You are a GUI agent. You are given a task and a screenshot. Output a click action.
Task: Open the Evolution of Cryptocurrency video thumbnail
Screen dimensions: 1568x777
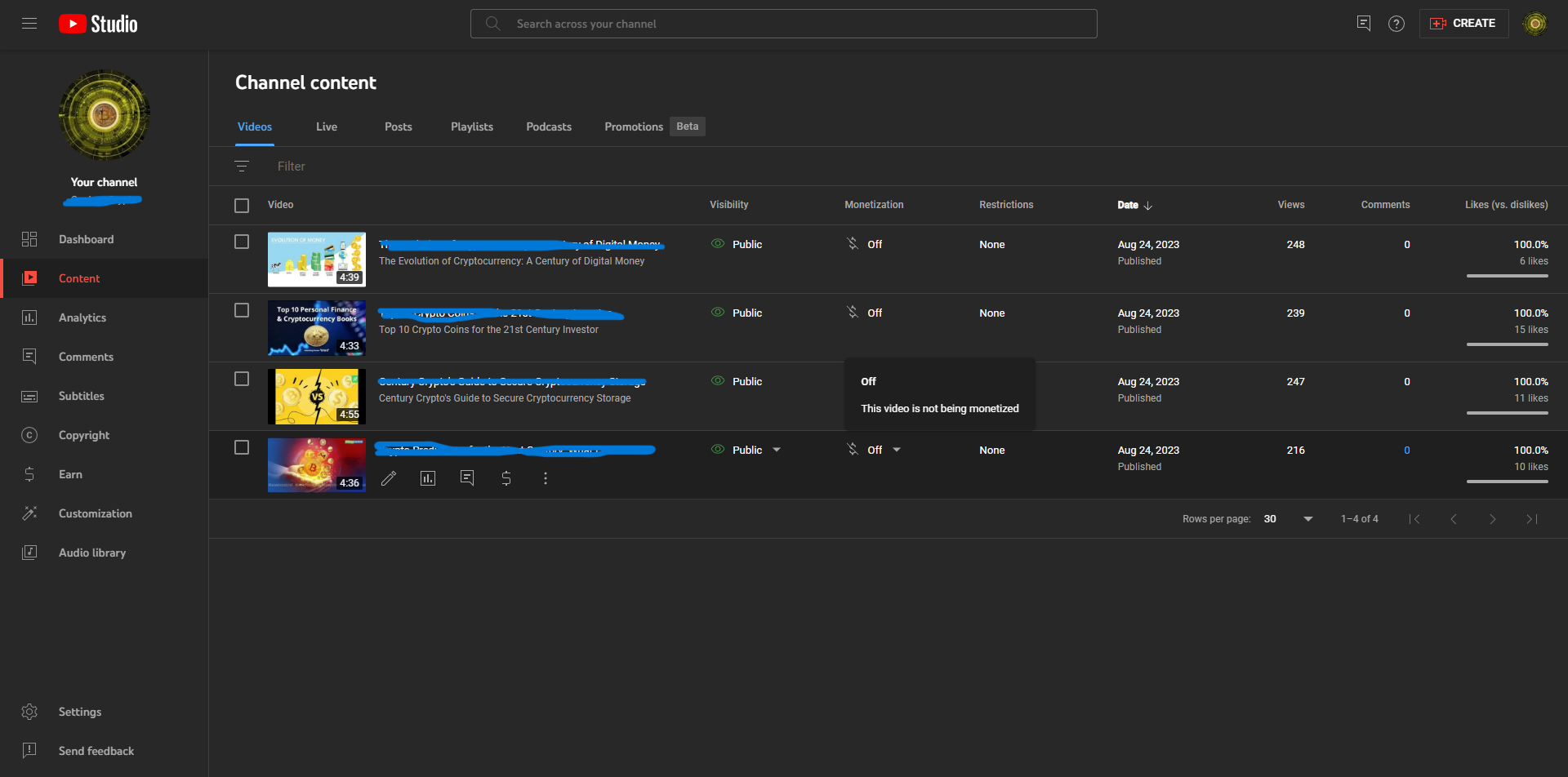click(317, 260)
